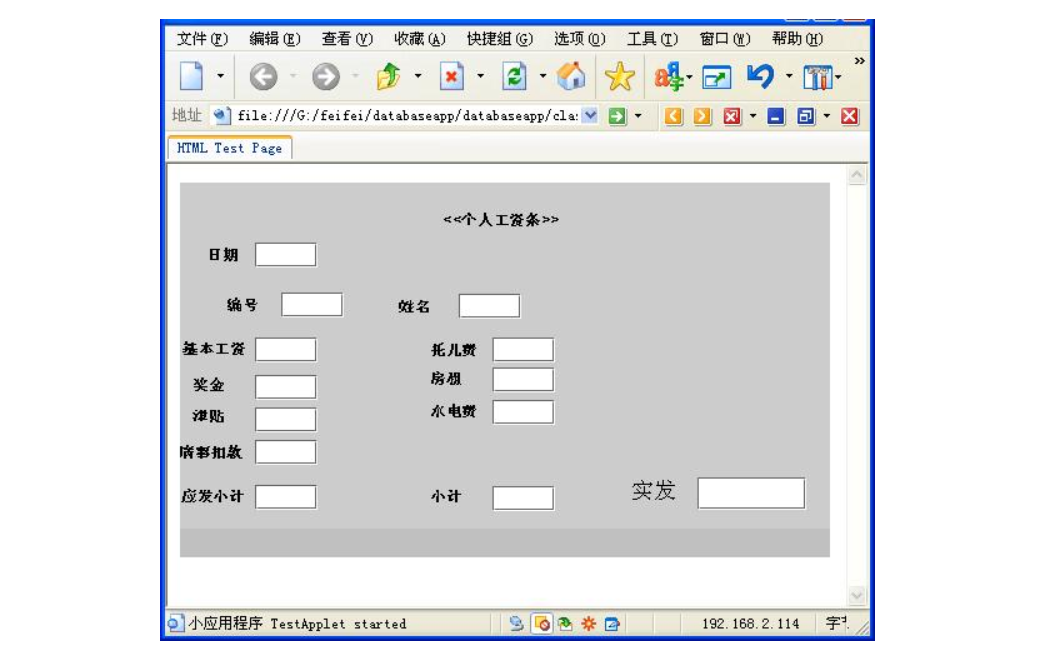Click the page scrollbar down arrow
This screenshot has height=654, width=1041.
(x=856, y=596)
